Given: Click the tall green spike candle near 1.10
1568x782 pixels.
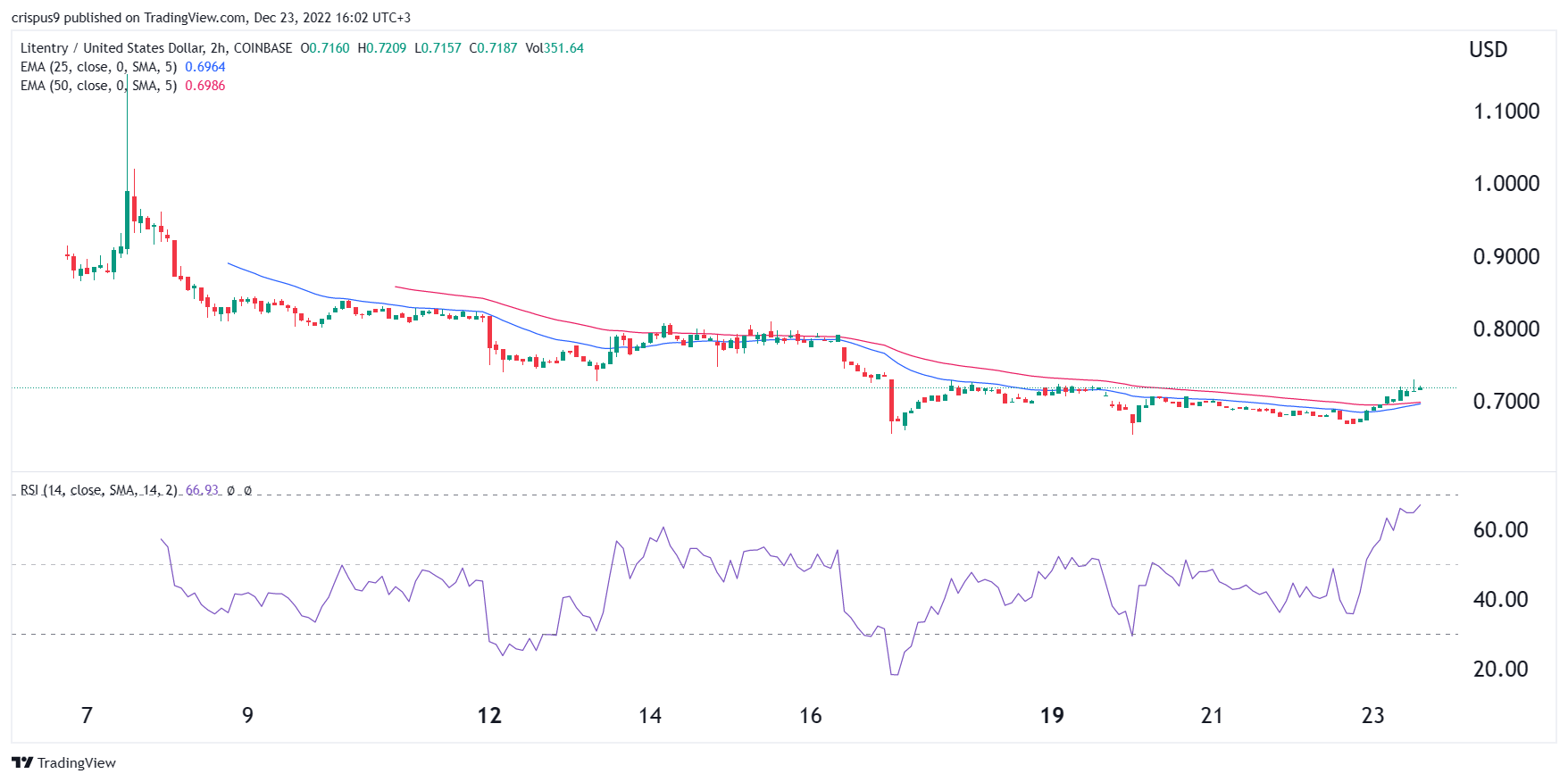Looking at the screenshot, I should [x=127, y=161].
